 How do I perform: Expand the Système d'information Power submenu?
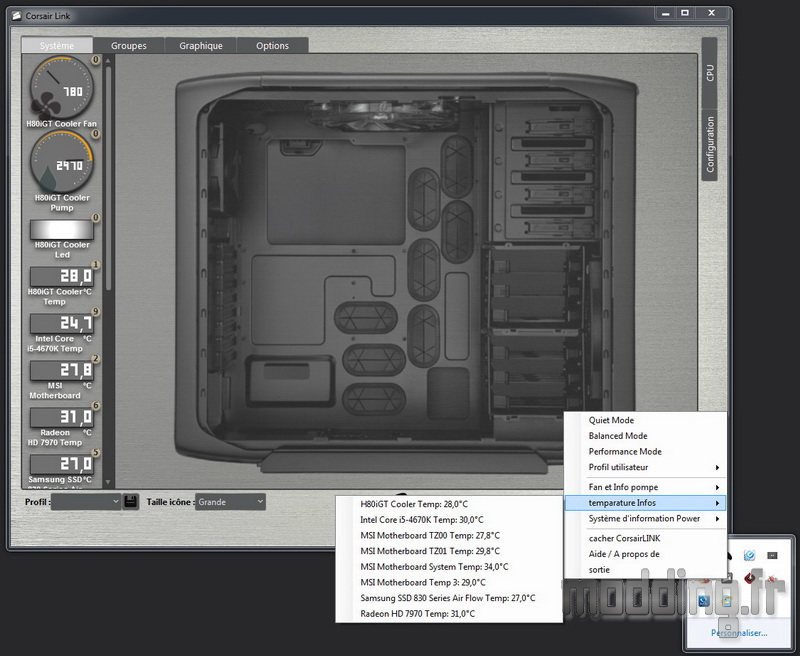pos(645,519)
